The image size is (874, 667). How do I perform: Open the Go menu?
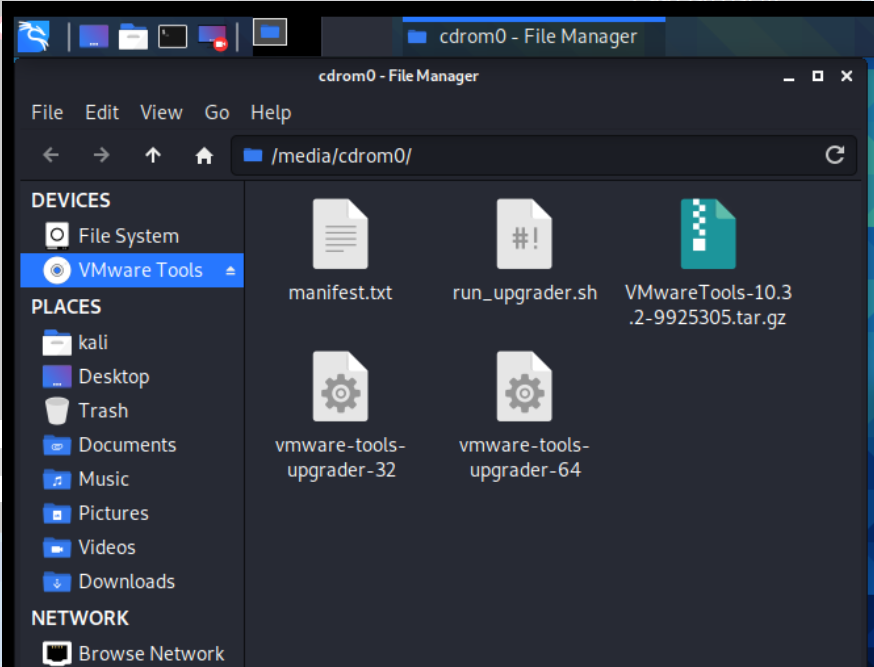tap(217, 113)
